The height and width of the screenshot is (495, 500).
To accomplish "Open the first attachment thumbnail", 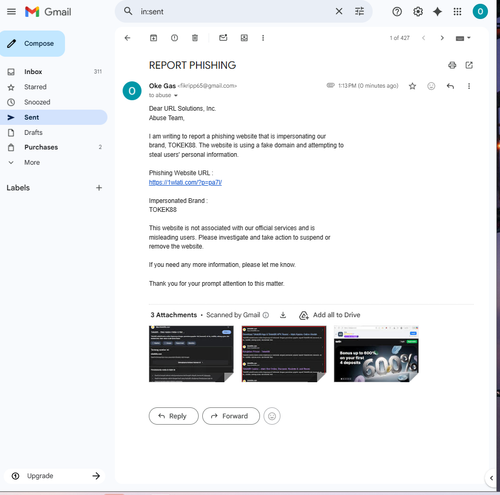I will [191, 354].
